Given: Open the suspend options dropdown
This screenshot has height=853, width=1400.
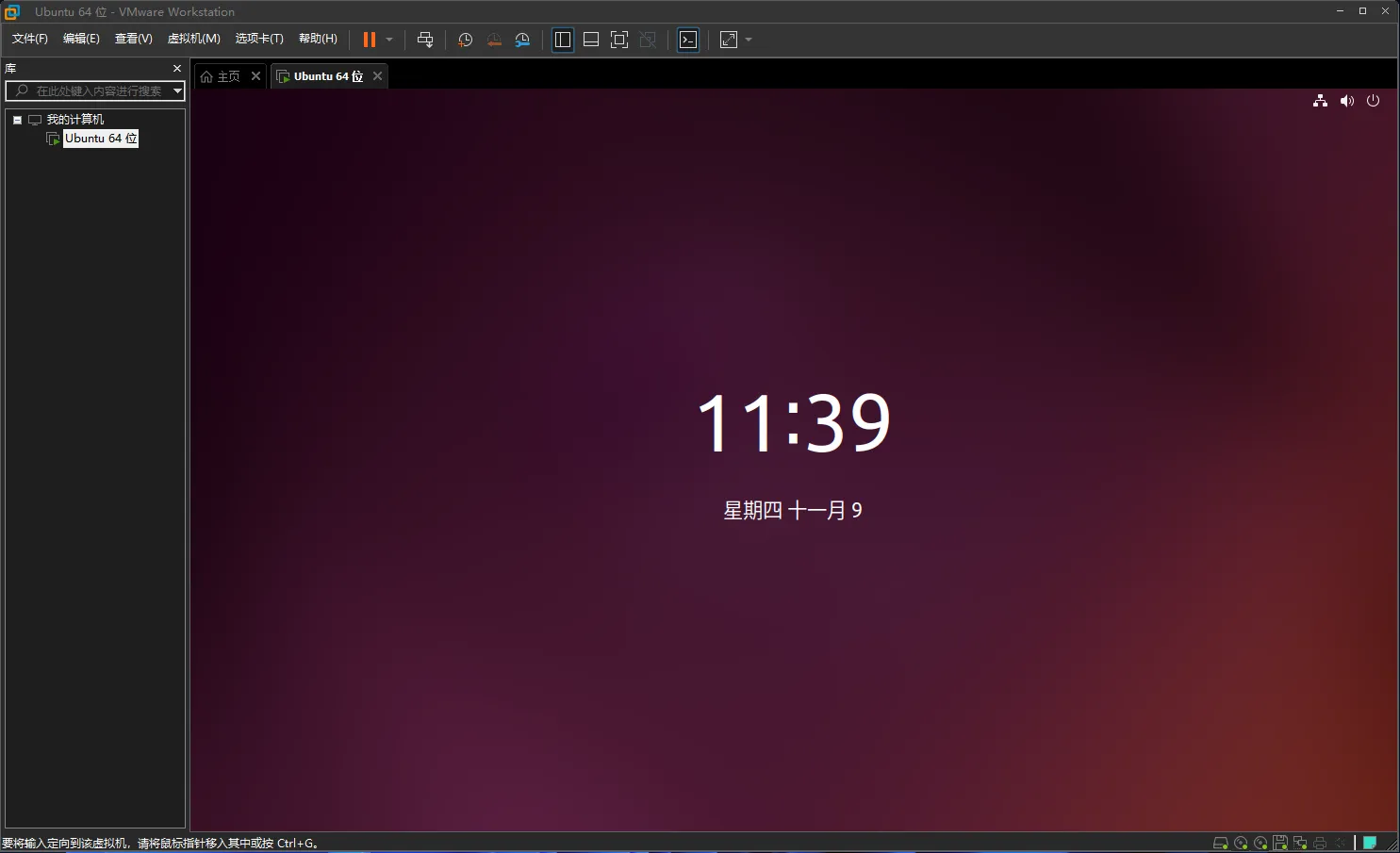Looking at the screenshot, I should pyautogui.click(x=387, y=39).
